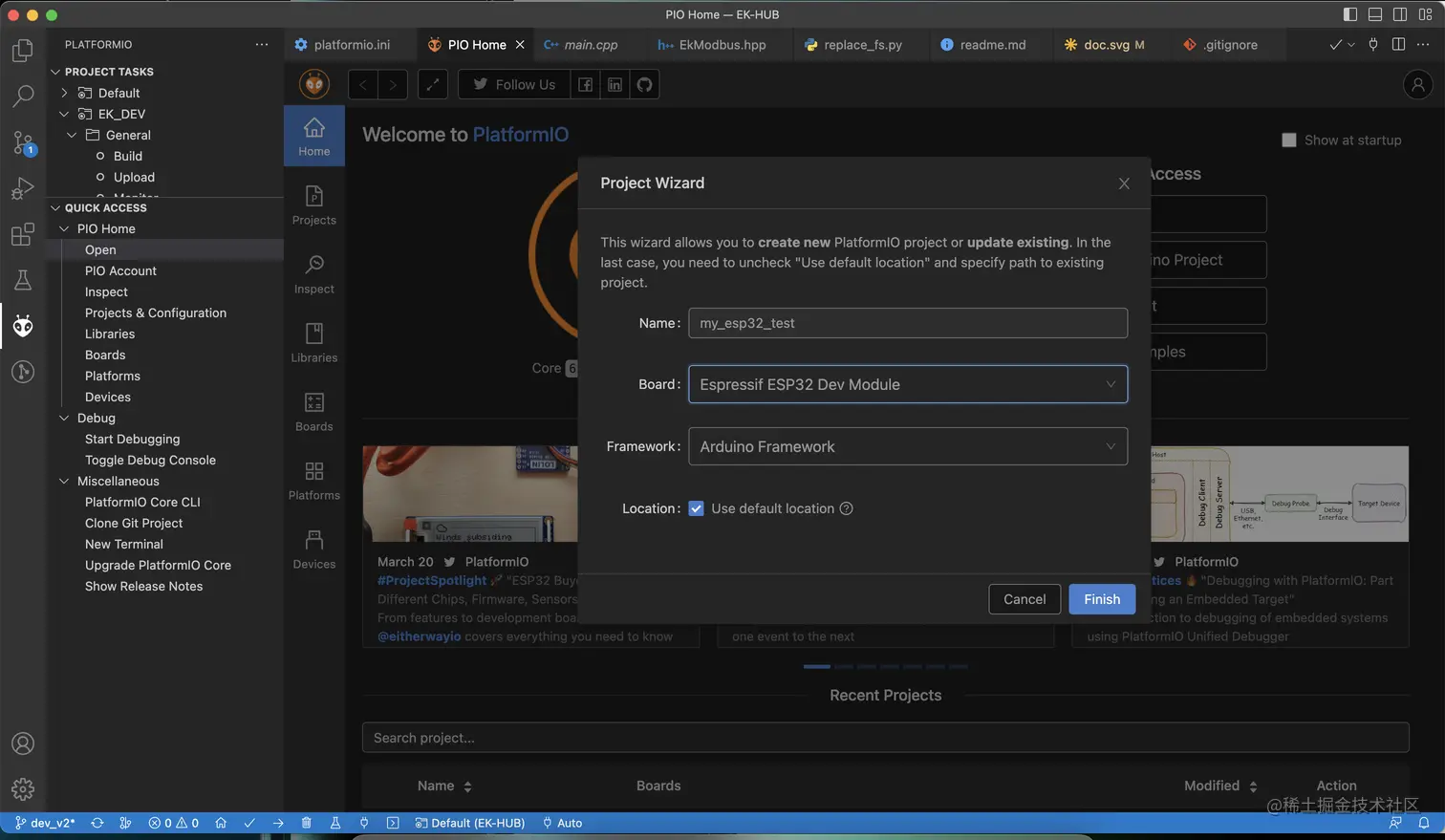Uncheck Use default location checkbox

(x=696, y=508)
